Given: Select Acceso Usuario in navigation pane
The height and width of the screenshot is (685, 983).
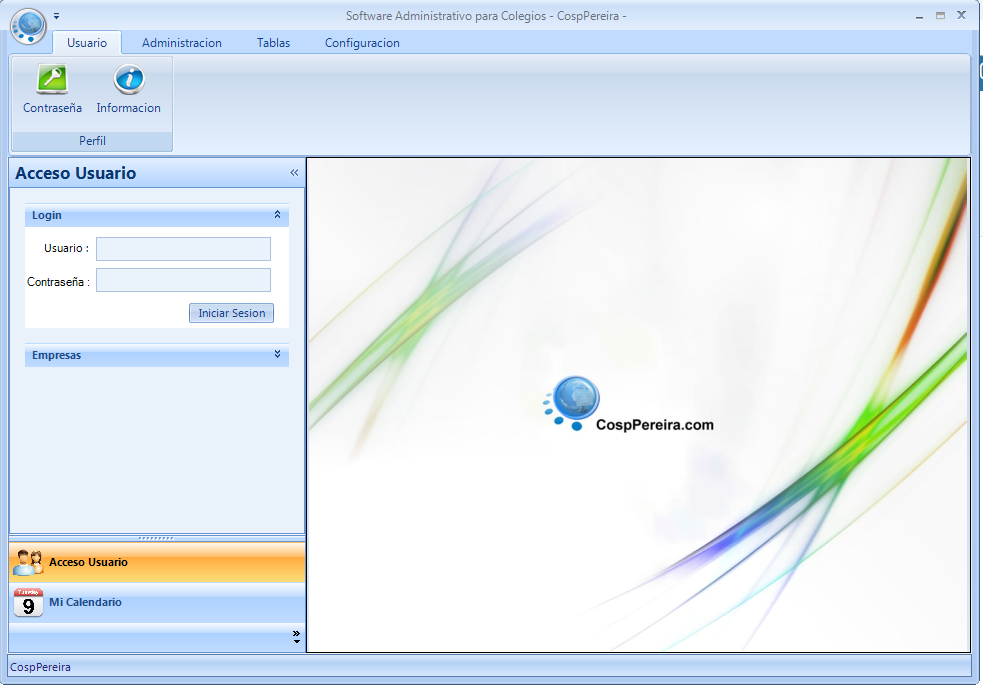Looking at the screenshot, I should [x=88, y=562].
